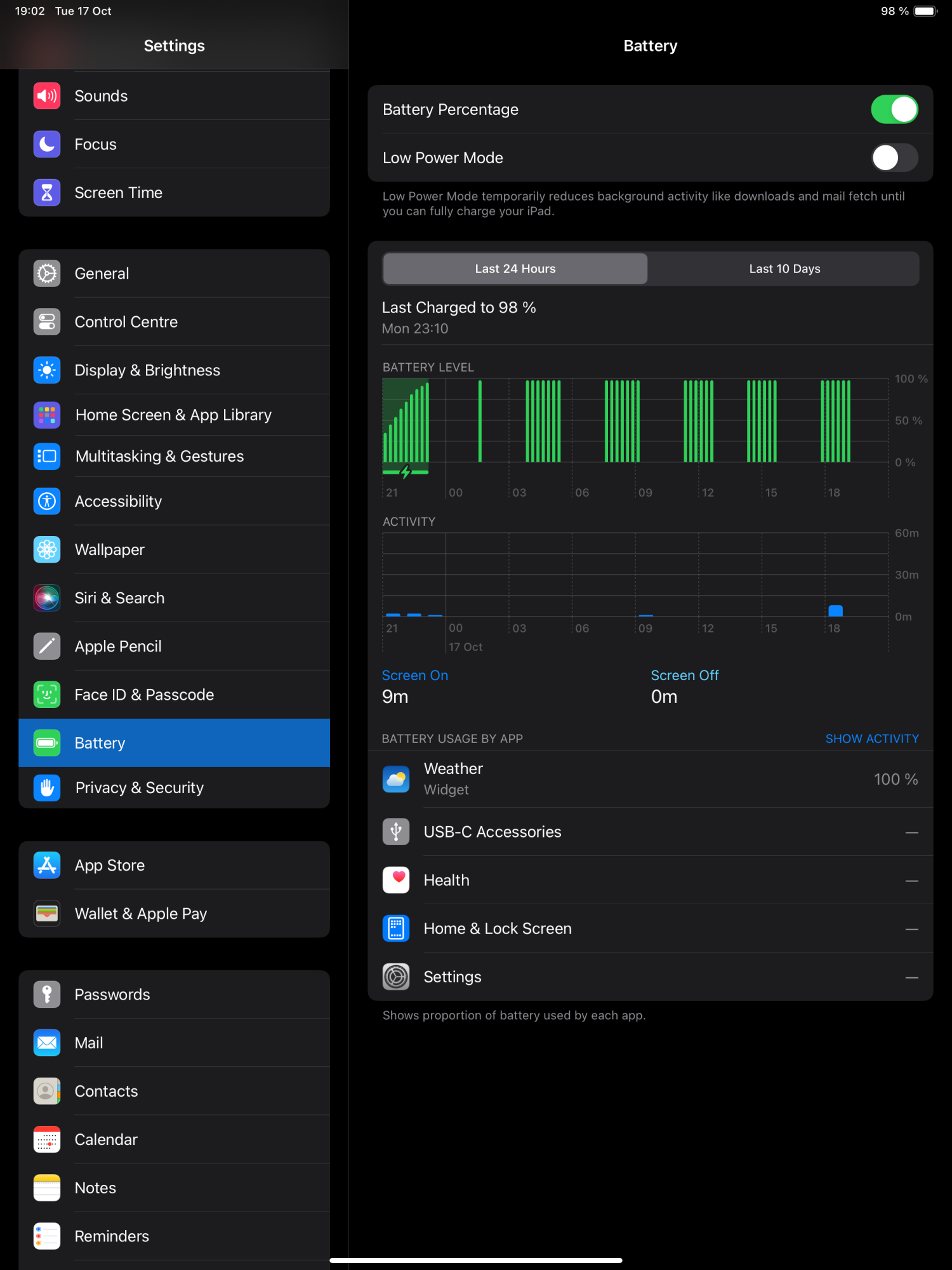Tap the status bar clock 19:02

pyautogui.click(x=30, y=11)
